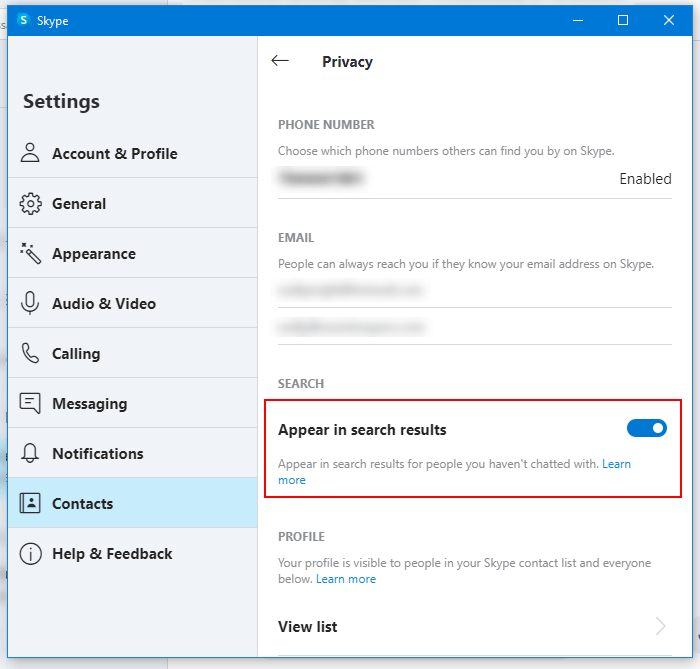
Task: Click the Enabled phone number status
Action: 645,179
